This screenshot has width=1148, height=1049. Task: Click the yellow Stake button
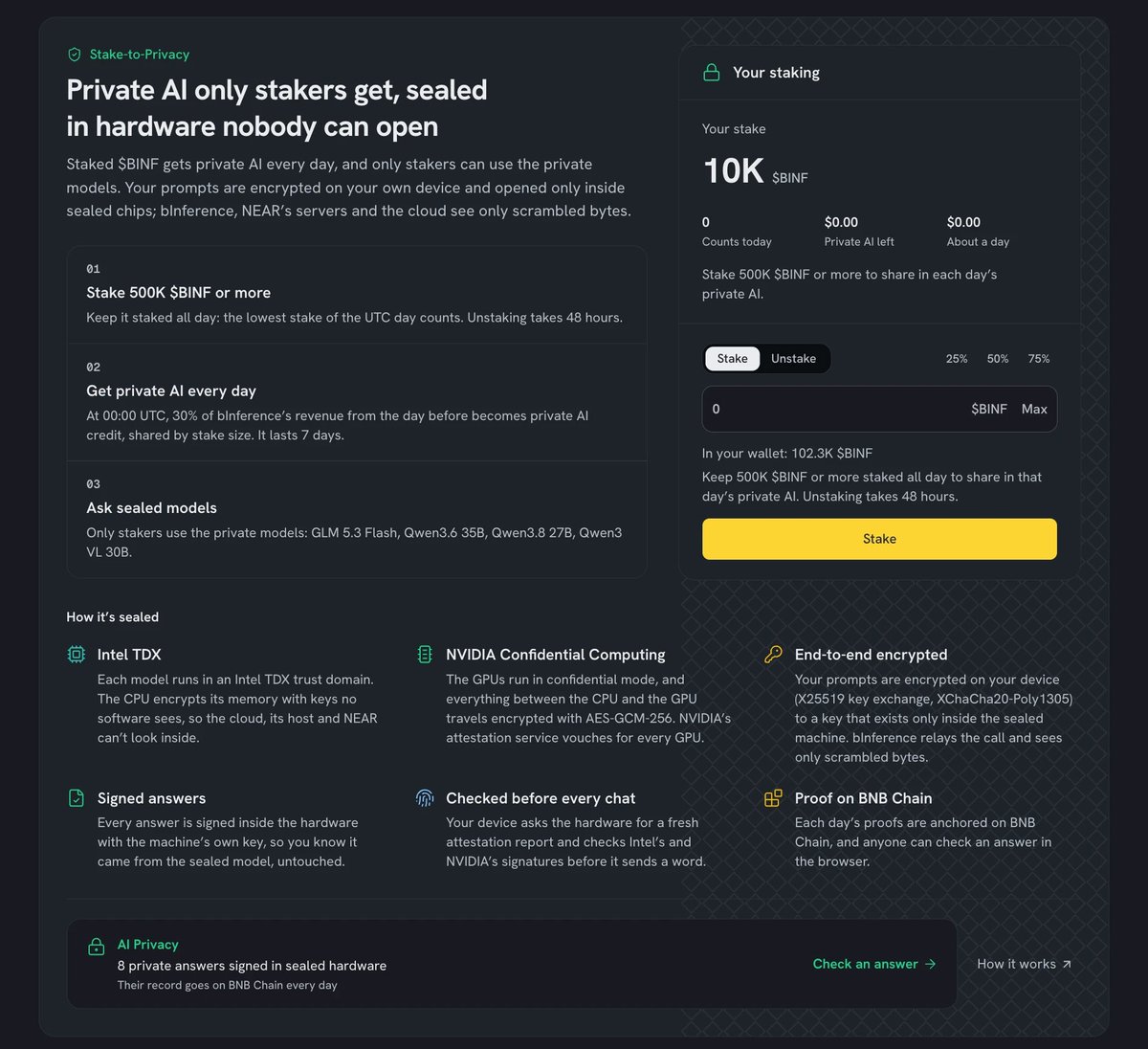pos(879,539)
